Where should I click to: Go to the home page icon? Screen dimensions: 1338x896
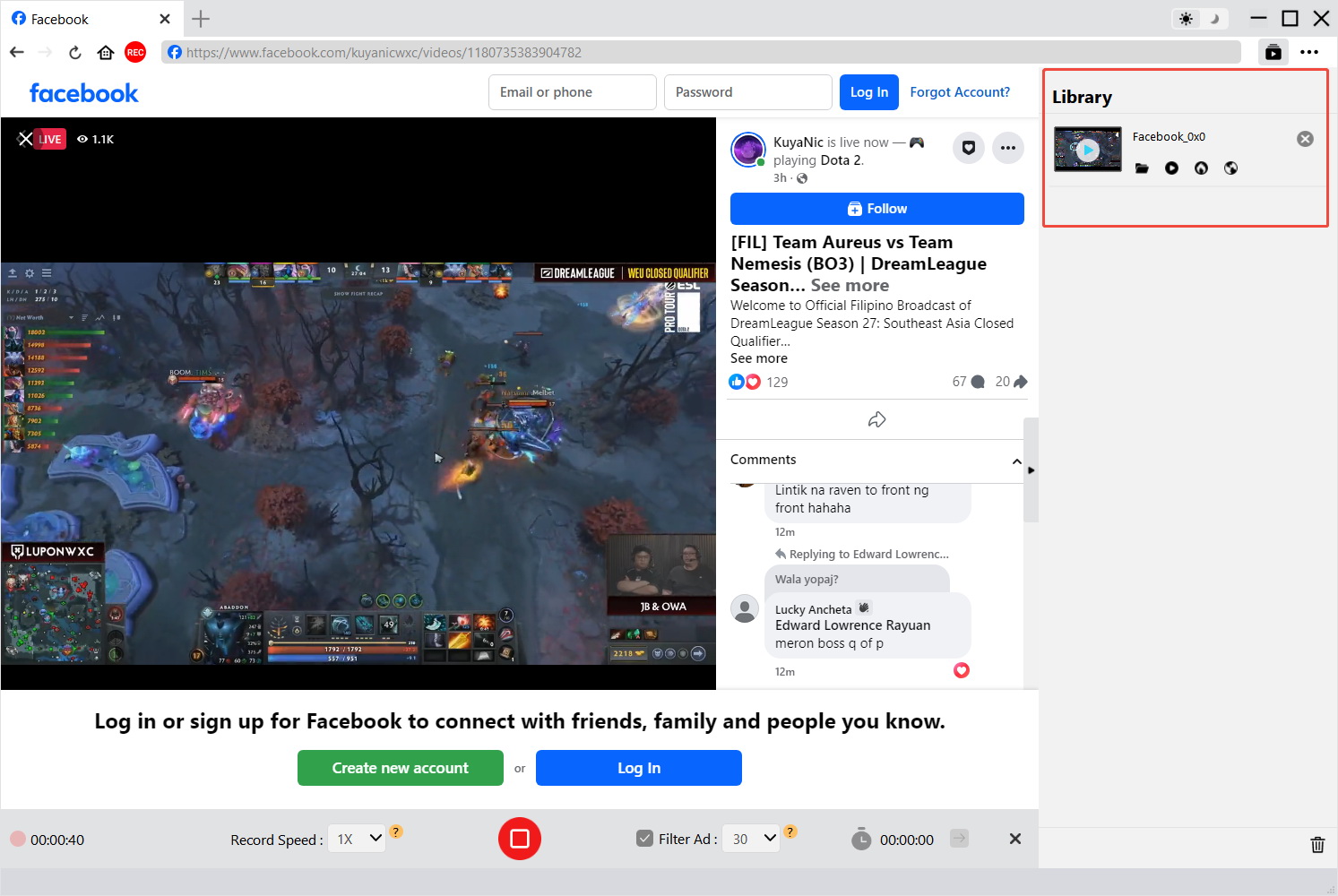pyautogui.click(x=106, y=52)
